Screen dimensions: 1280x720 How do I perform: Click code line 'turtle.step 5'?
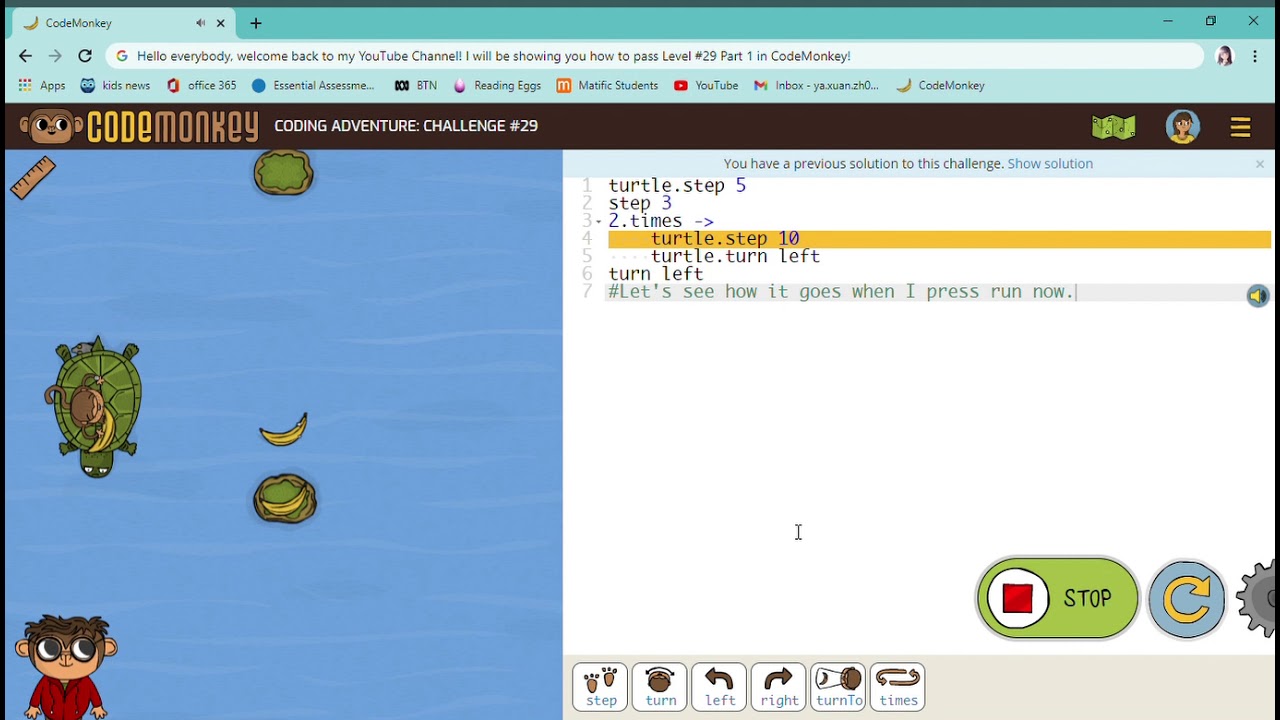coord(677,186)
